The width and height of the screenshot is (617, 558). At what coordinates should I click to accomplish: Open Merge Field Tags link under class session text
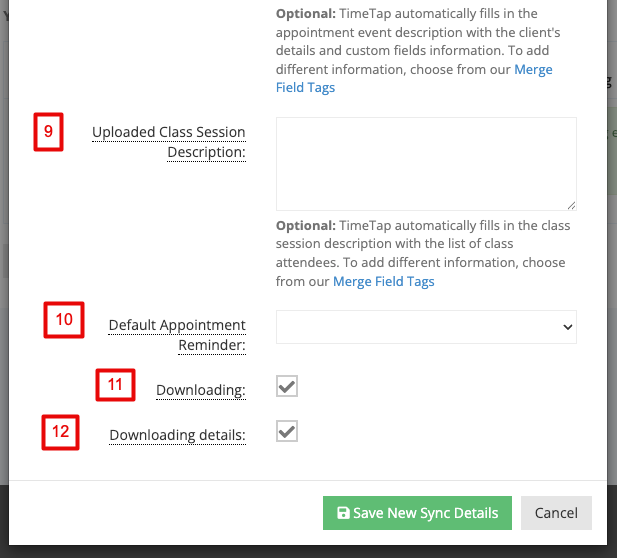point(384,281)
